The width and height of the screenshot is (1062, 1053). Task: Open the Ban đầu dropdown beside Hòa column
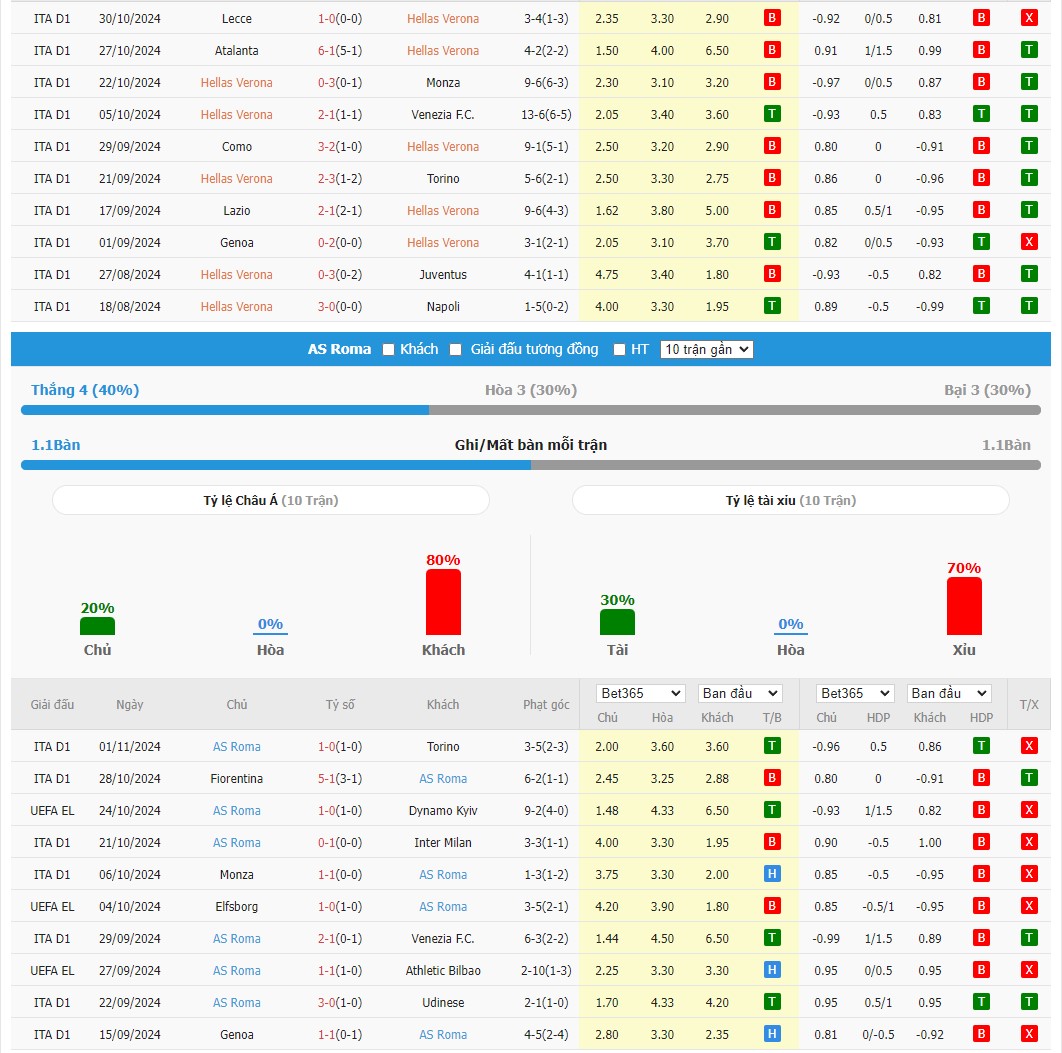point(740,693)
